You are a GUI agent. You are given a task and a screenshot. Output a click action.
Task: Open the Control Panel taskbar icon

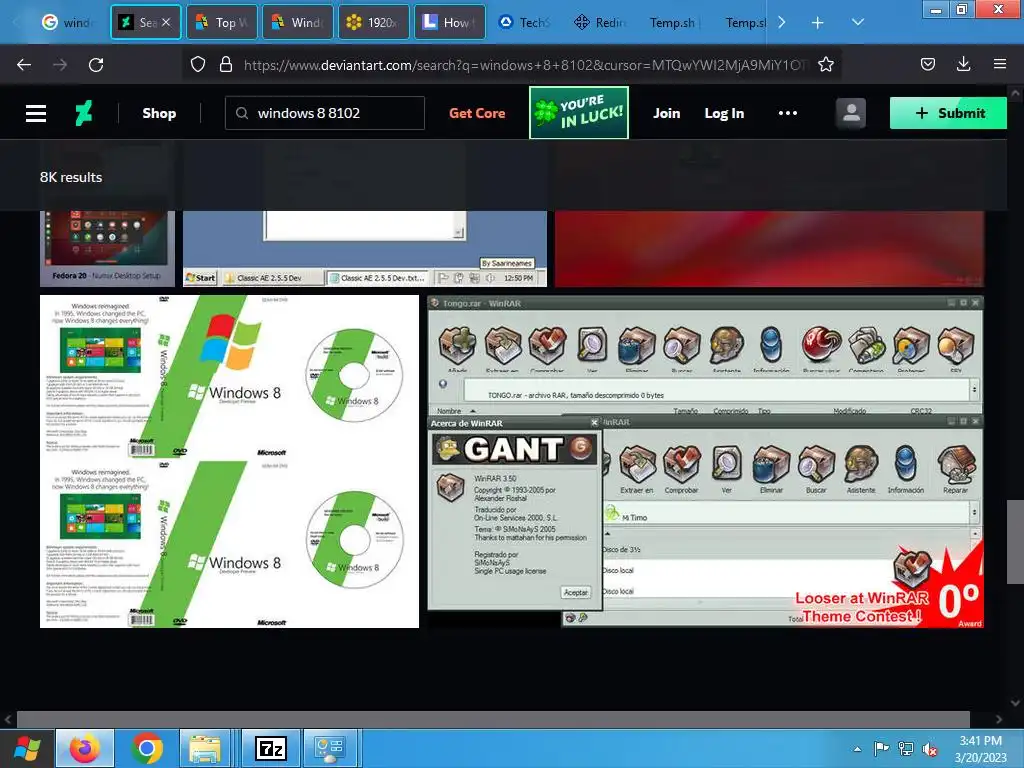tap(330, 748)
